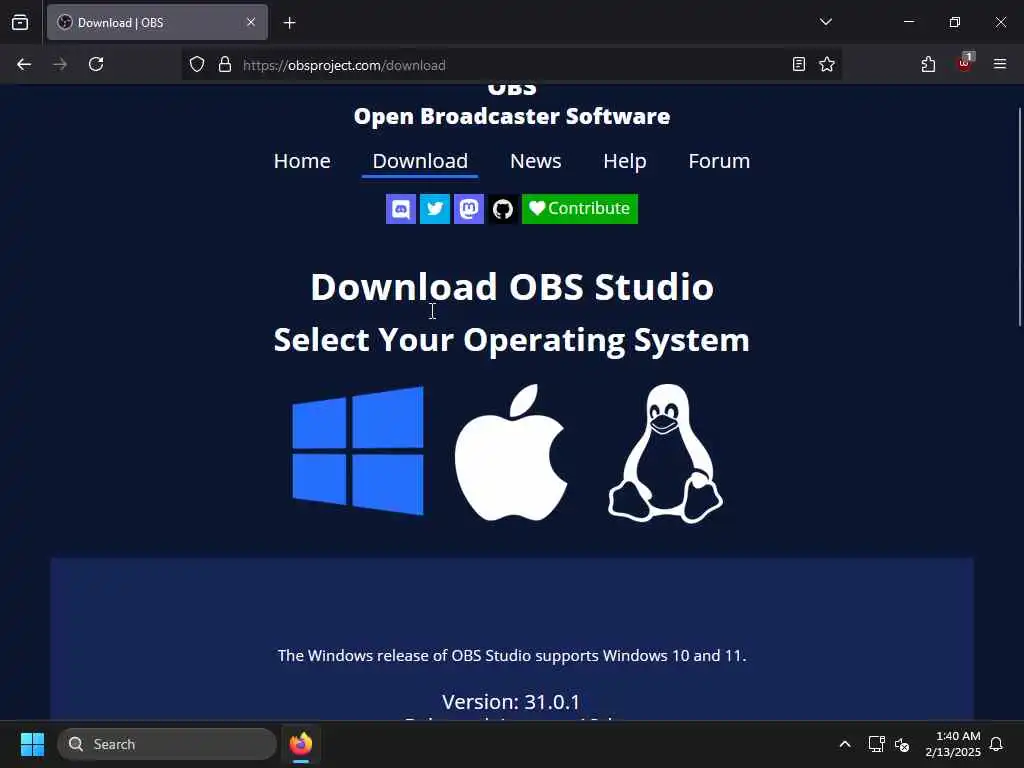View site security lock information
The image size is (1024, 768).
pyautogui.click(x=225, y=65)
